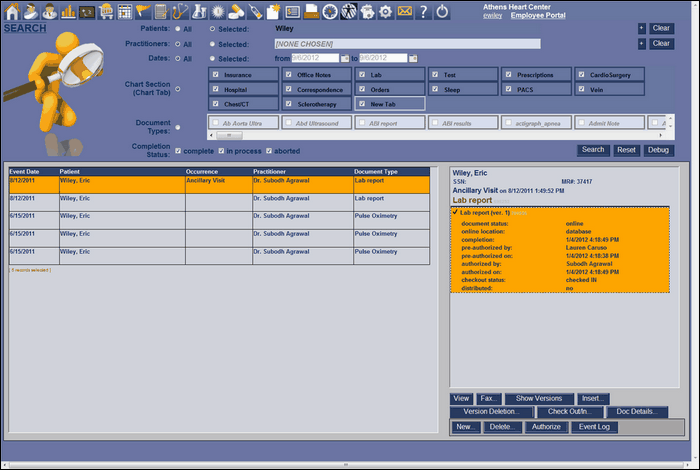This screenshot has height=470, width=700.
Task: Click the Event Log button
Action: 594,427
